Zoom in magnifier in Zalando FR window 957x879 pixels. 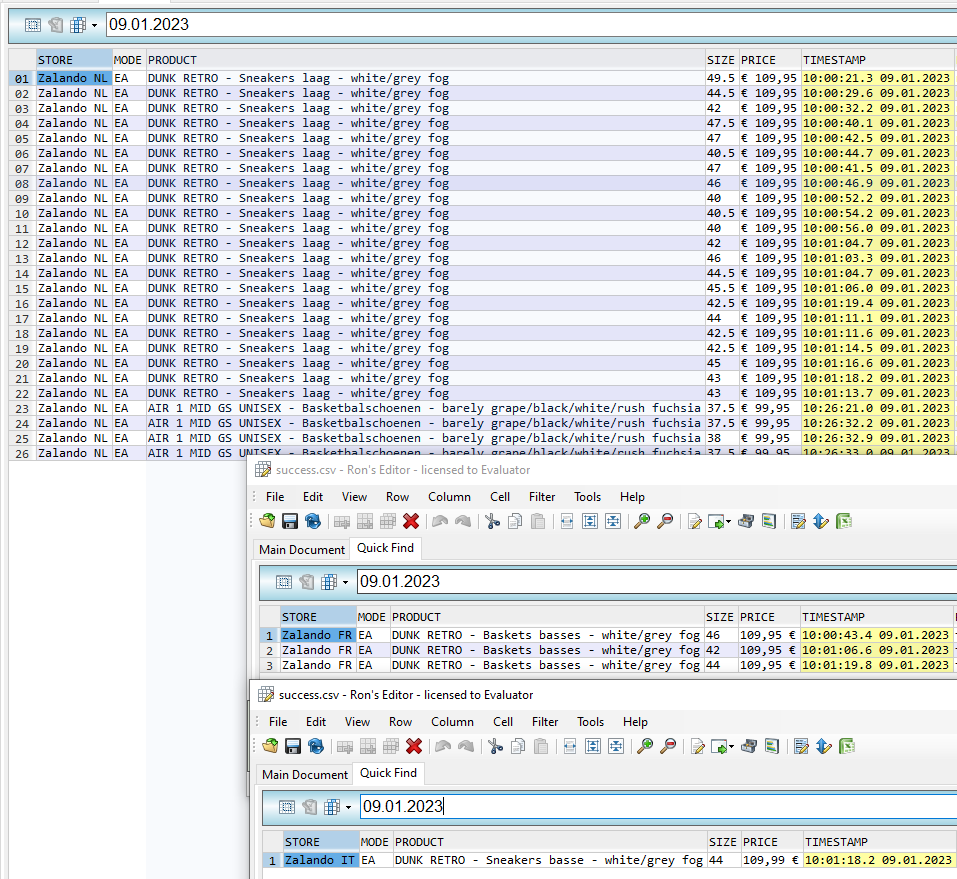click(x=642, y=521)
